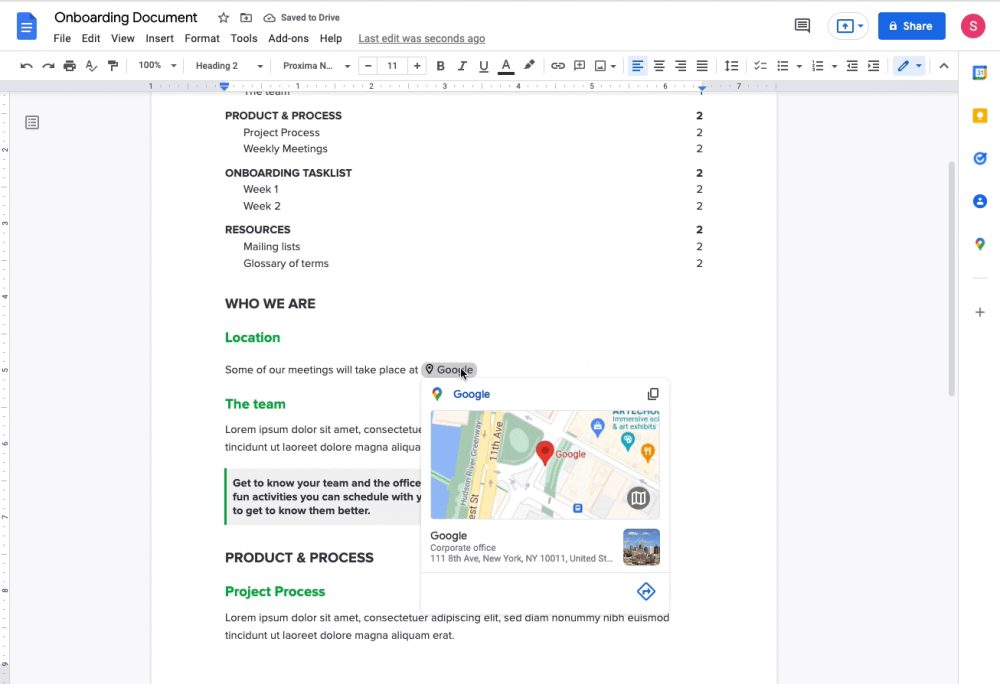The height and width of the screenshot is (684, 1000).
Task: Toggle bold text formatting
Action: (x=440, y=64)
